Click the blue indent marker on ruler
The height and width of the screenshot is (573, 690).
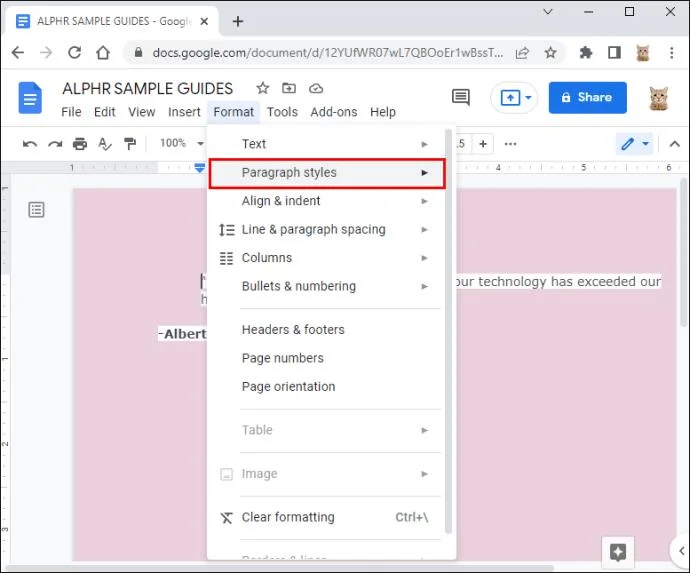click(x=199, y=168)
